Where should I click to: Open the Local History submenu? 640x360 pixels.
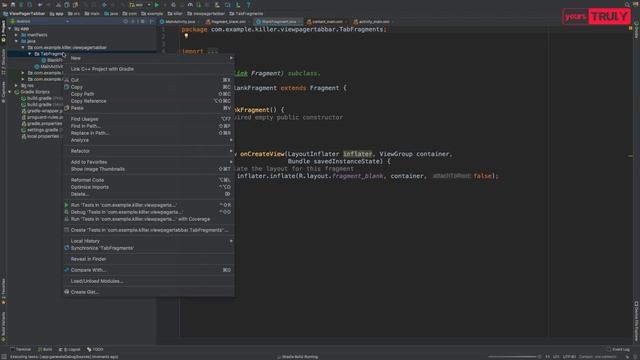[149, 241]
